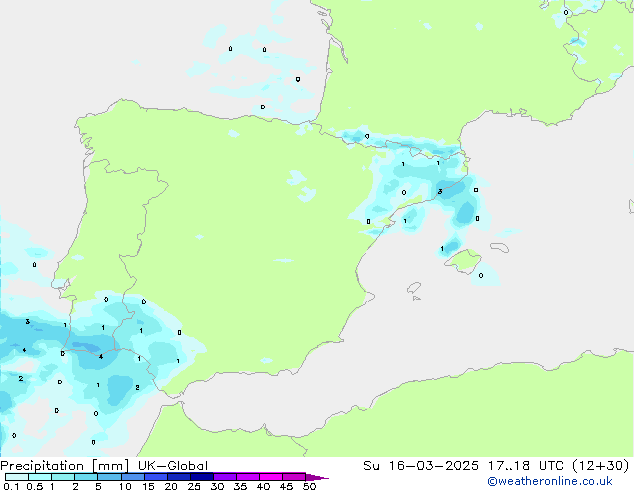Image resolution: width=634 pixels, height=490 pixels.
Task: Click the 30–35 mm purple legend swatch
Action: [224, 477]
